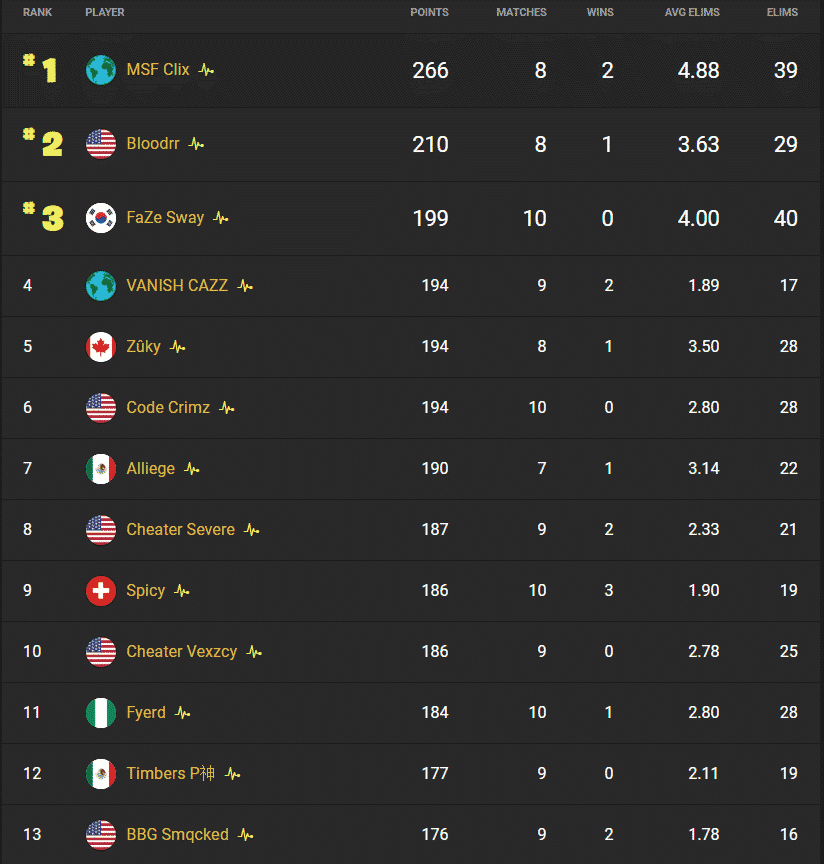
Task: Click Spicy's Switzerland flag icon
Action: pos(100,590)
